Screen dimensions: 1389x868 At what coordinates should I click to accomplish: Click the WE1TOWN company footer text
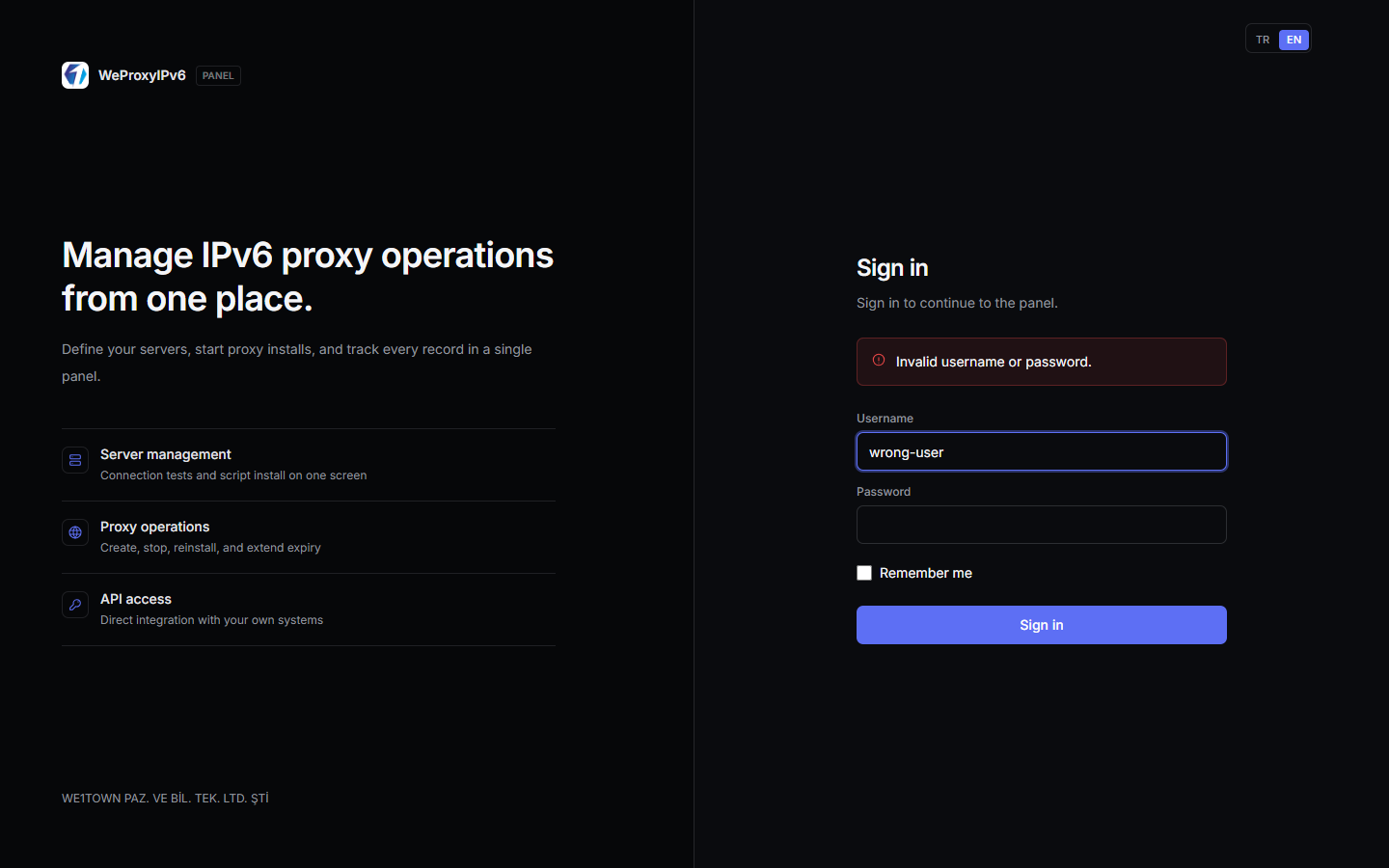pos(165,799)
